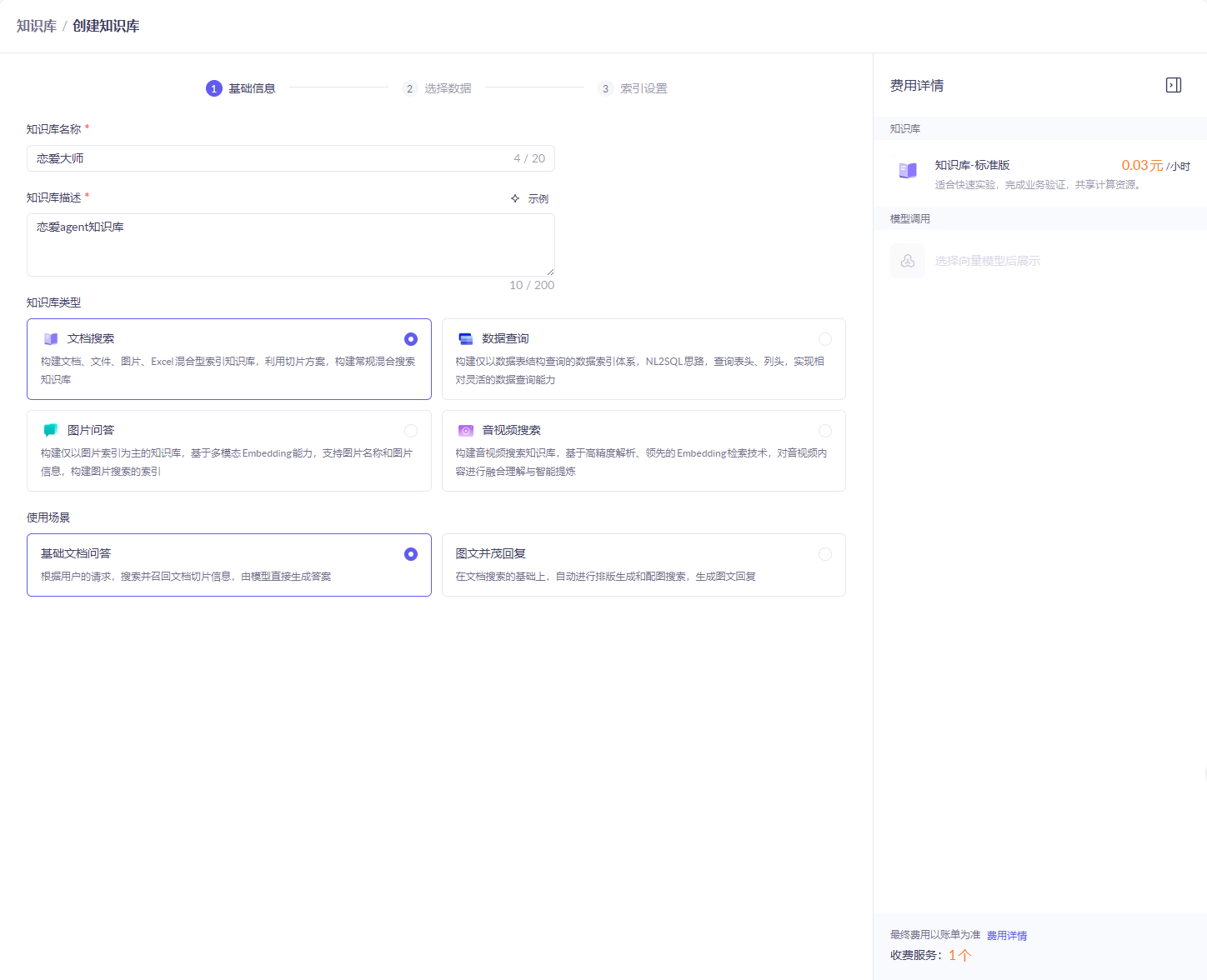Image resolution: width=1207 pixels, height=980 pixels.
Task: Select the 音视频搜索 radio button
Action: coord(824,431)
